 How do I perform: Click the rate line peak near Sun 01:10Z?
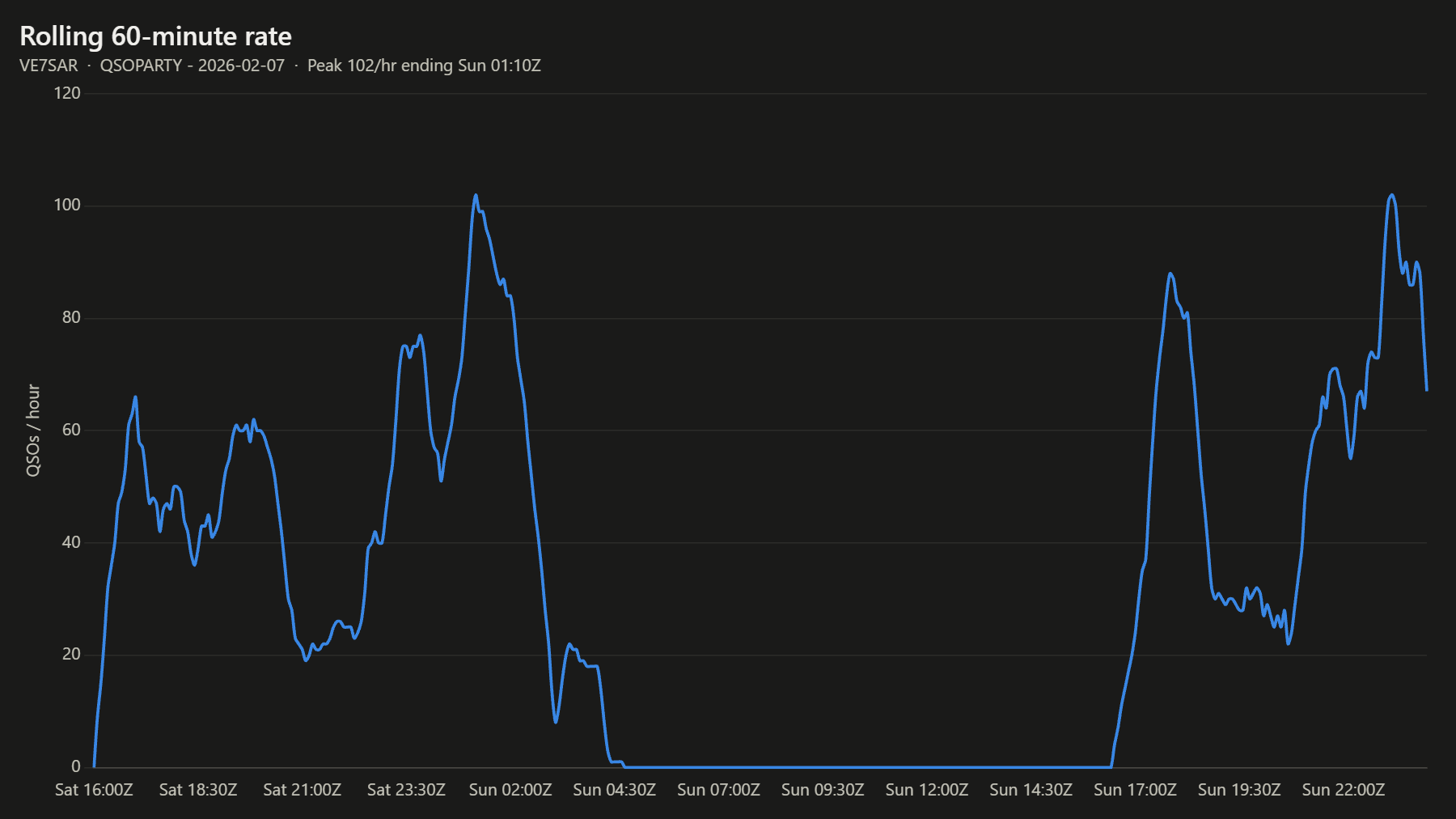click(476, 195)
